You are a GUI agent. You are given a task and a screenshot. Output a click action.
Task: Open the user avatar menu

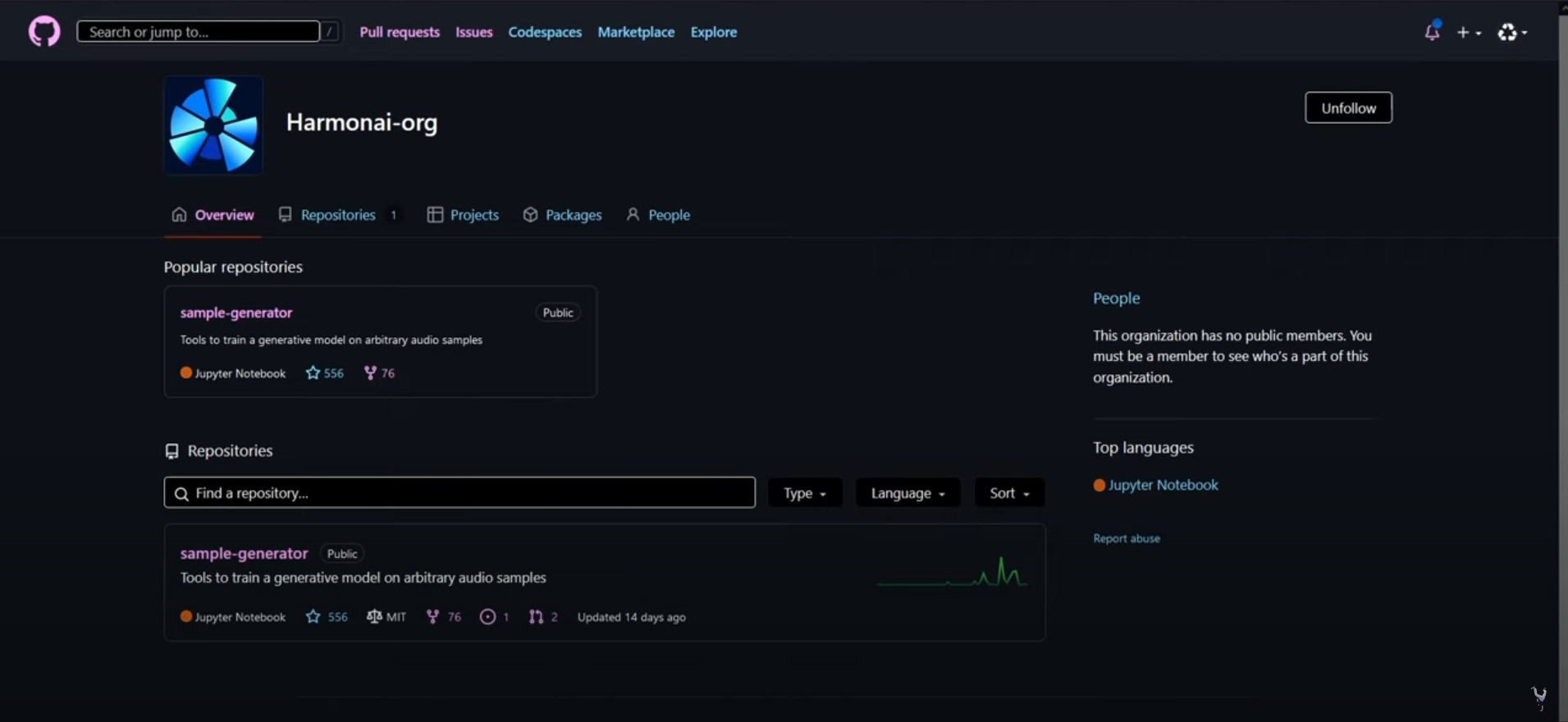[x=1512, y=32]
